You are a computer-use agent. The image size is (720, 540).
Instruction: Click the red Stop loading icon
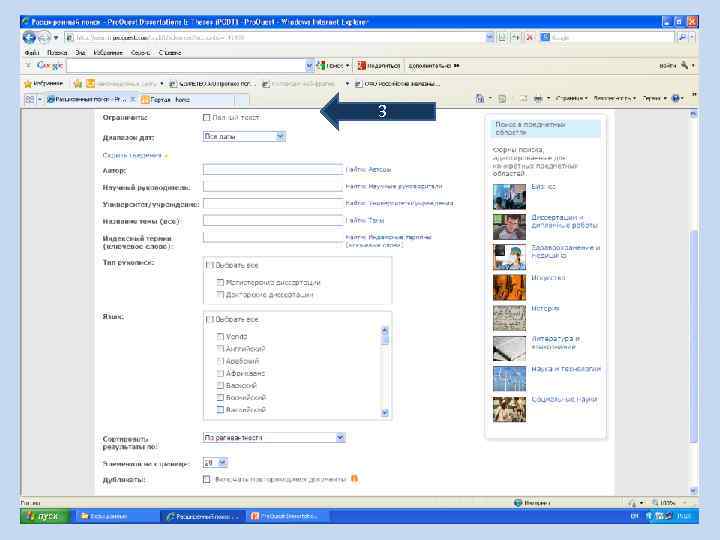pos(529,37)
